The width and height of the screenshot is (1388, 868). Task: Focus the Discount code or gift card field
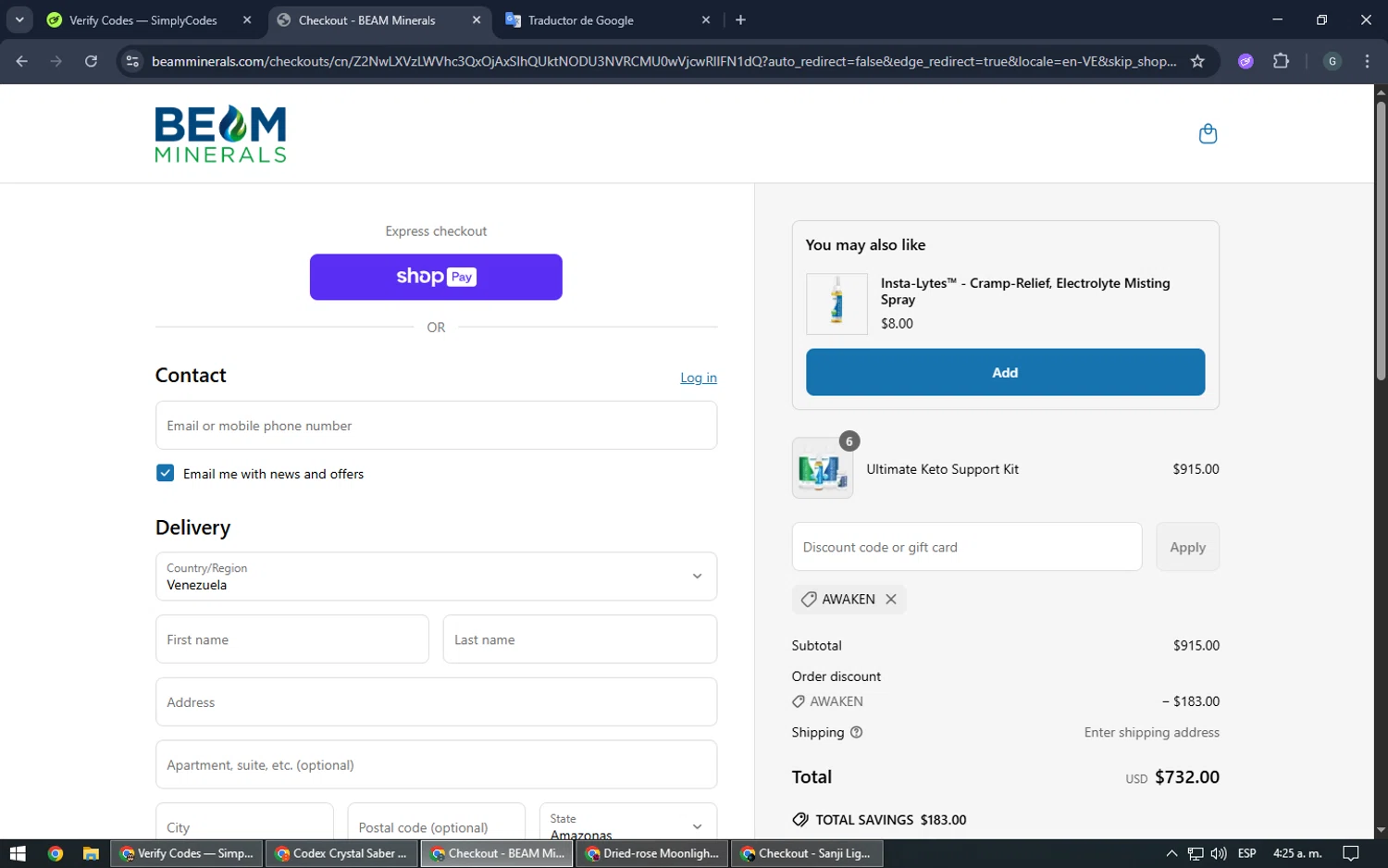(x=967, y=547)
